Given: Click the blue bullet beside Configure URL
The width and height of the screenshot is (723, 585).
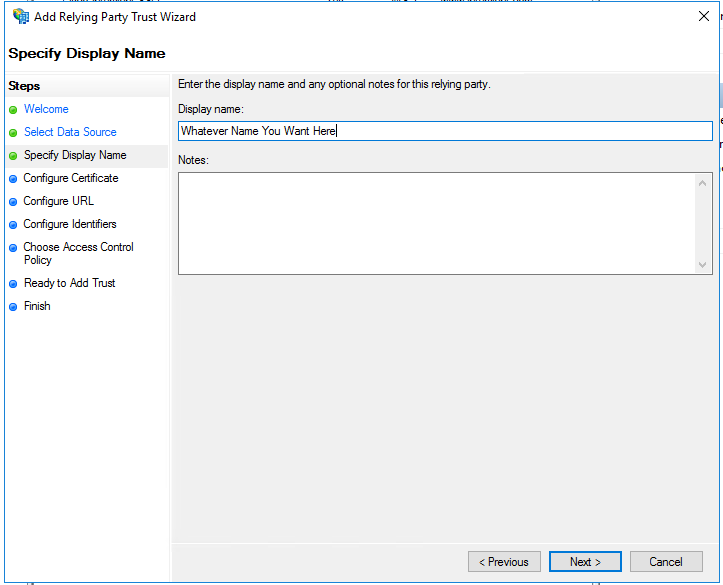Looking at the screenshot, I should 13,202.
